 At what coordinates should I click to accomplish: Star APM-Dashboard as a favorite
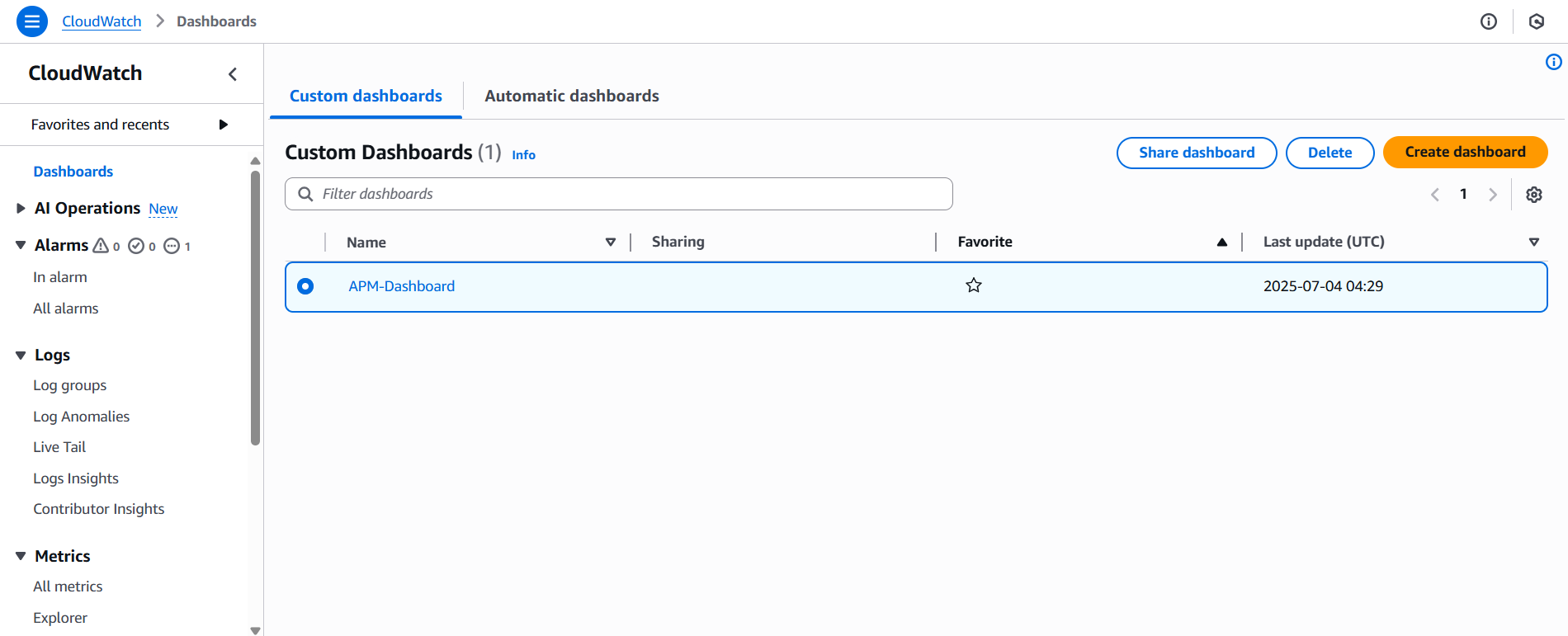click(x=974, y=285)
